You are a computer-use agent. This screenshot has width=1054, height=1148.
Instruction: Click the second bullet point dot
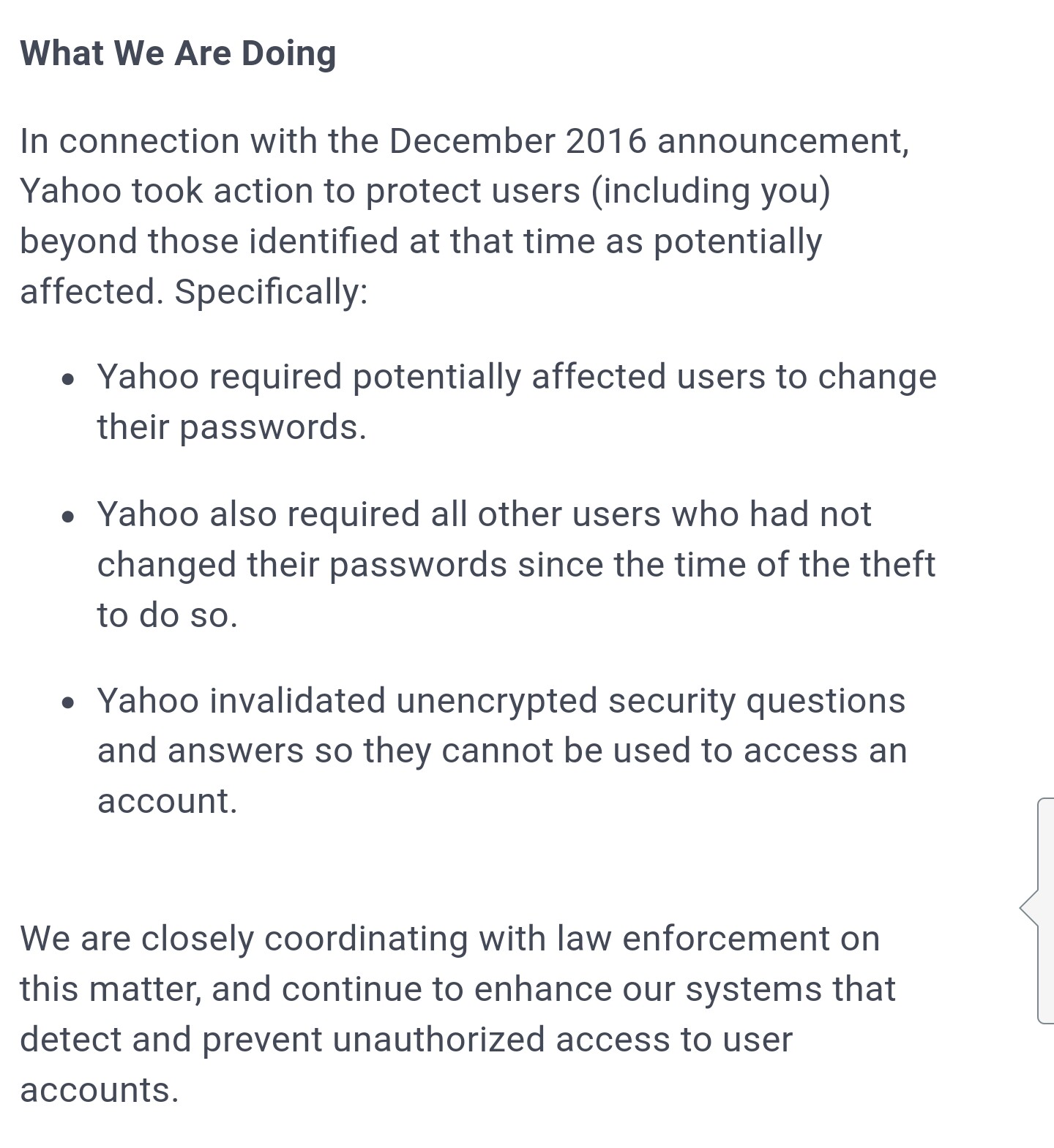(68, 517)
